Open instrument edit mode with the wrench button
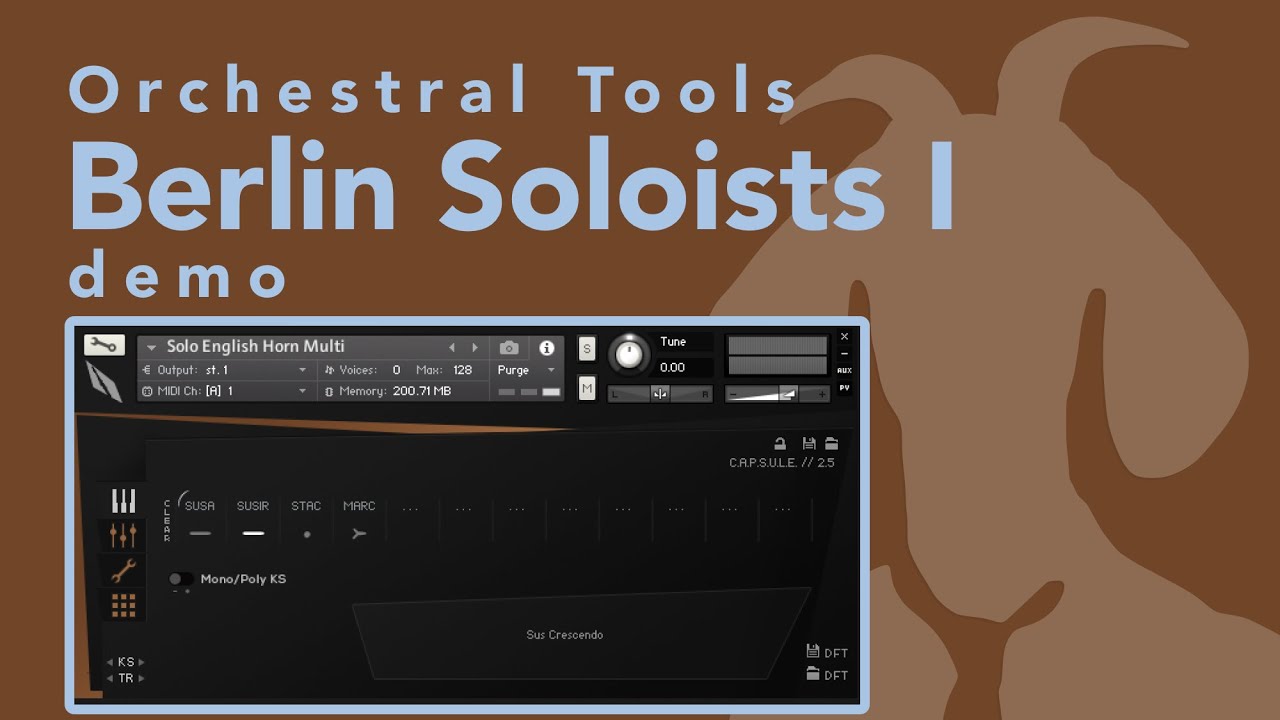1280x720 pixels. pos(104,345)
